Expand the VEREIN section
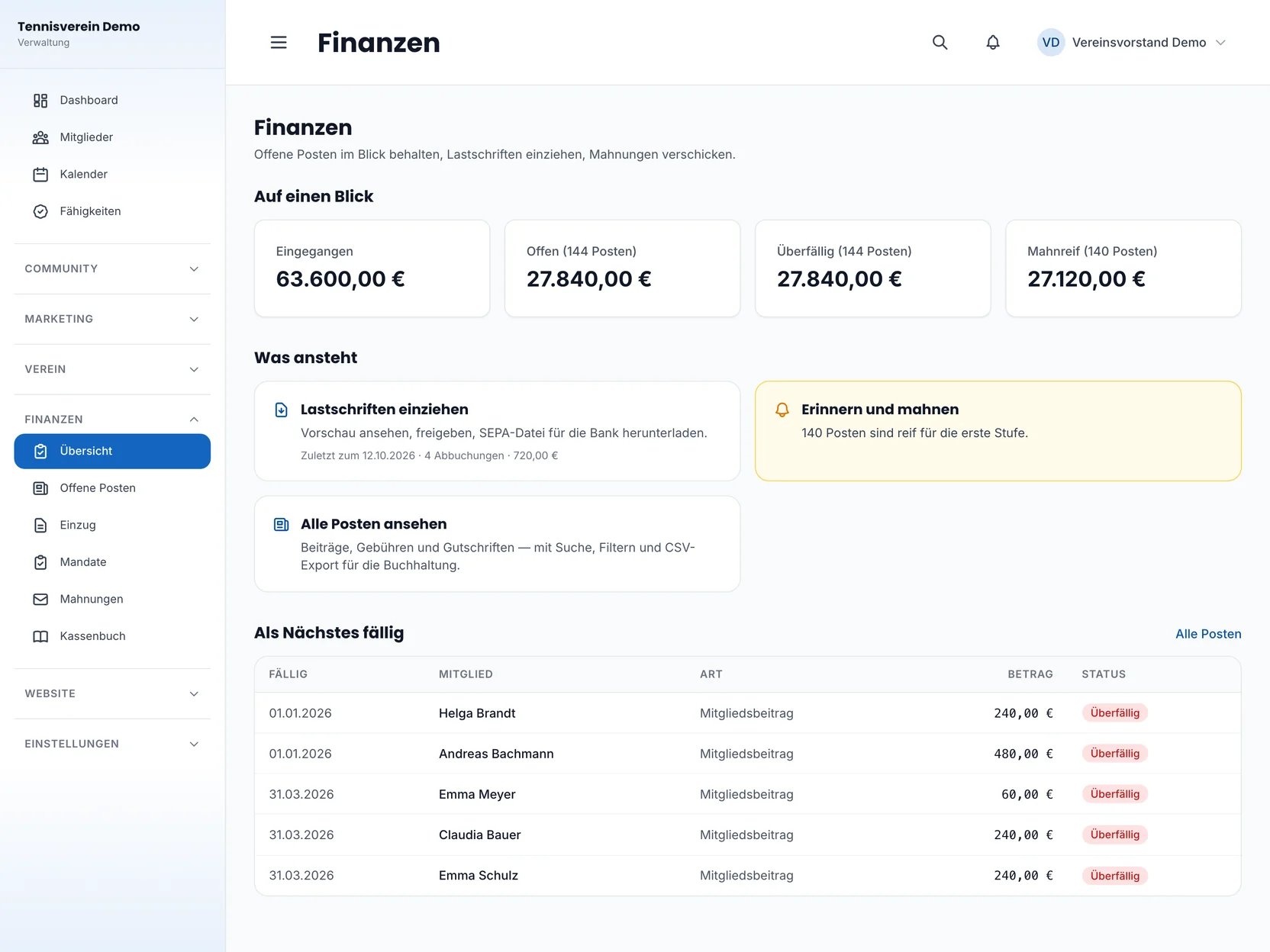 click(x=112, y=369)
